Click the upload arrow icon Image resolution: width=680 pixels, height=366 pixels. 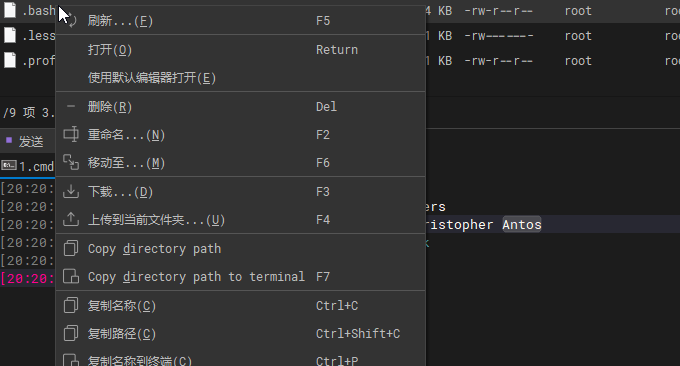[x=71, y=219]
